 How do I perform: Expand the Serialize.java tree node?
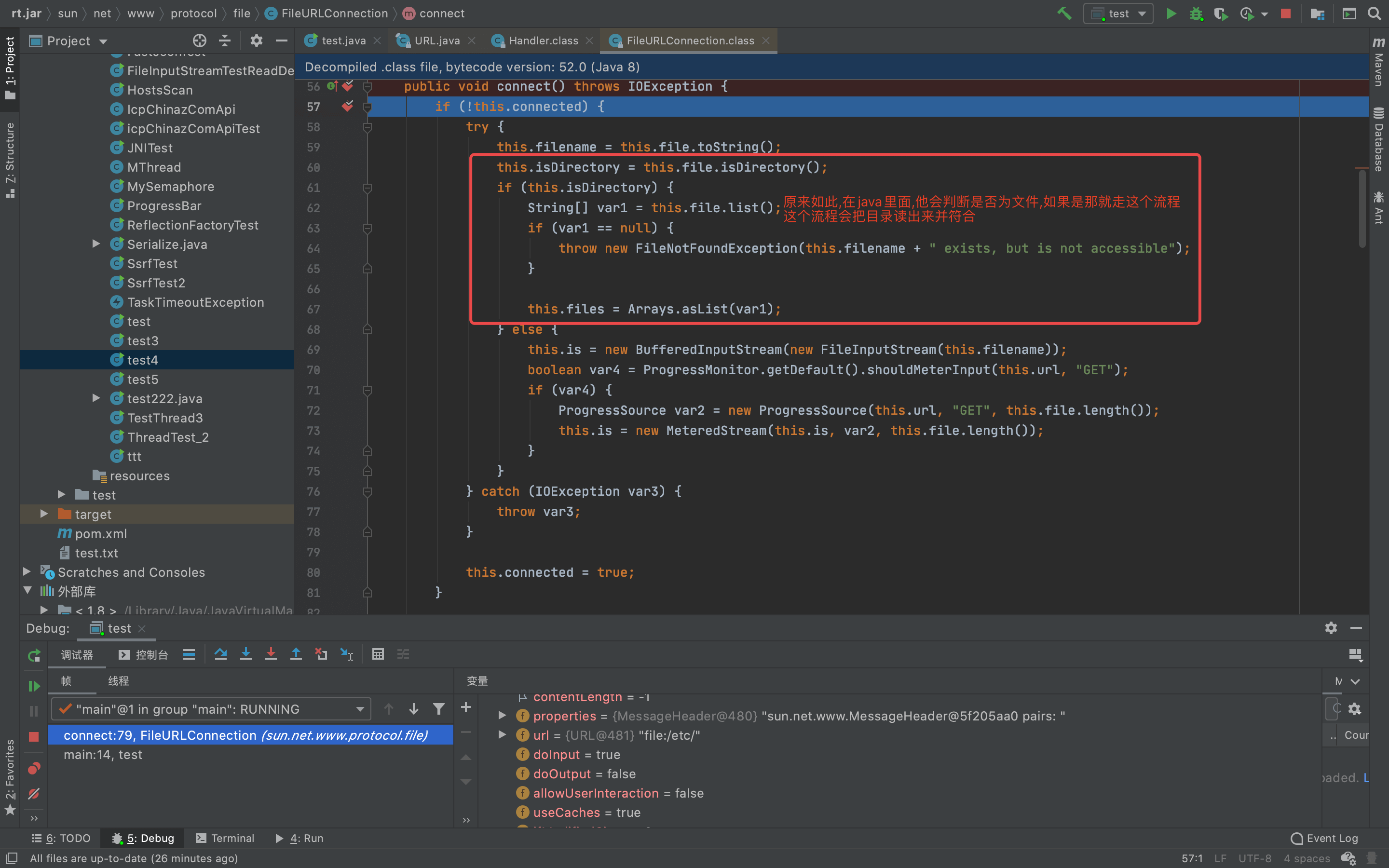pyautogui.click(x=96, y=244)
